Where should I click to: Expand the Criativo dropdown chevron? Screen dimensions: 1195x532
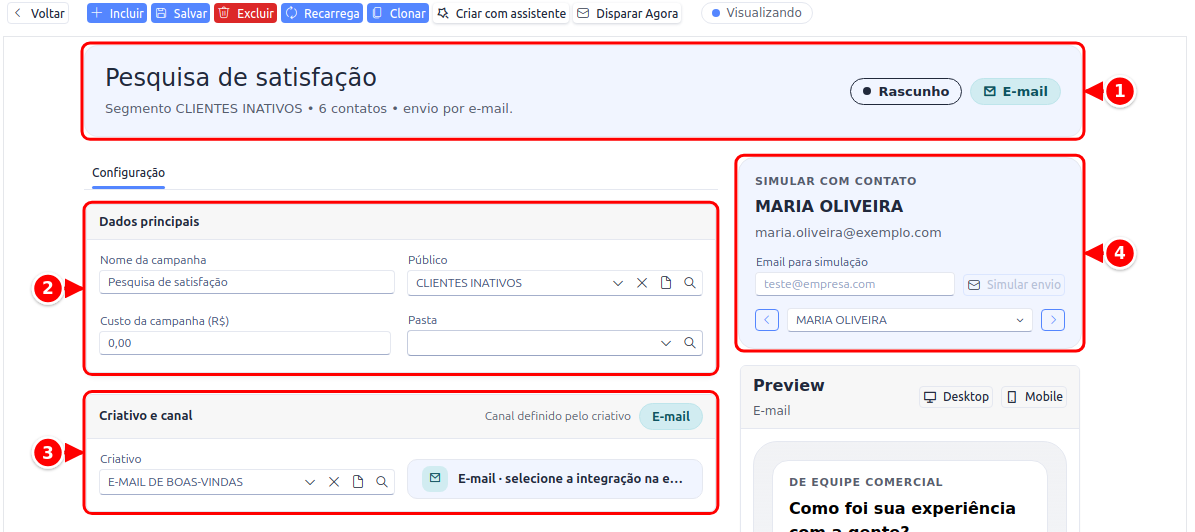(310, 482)
